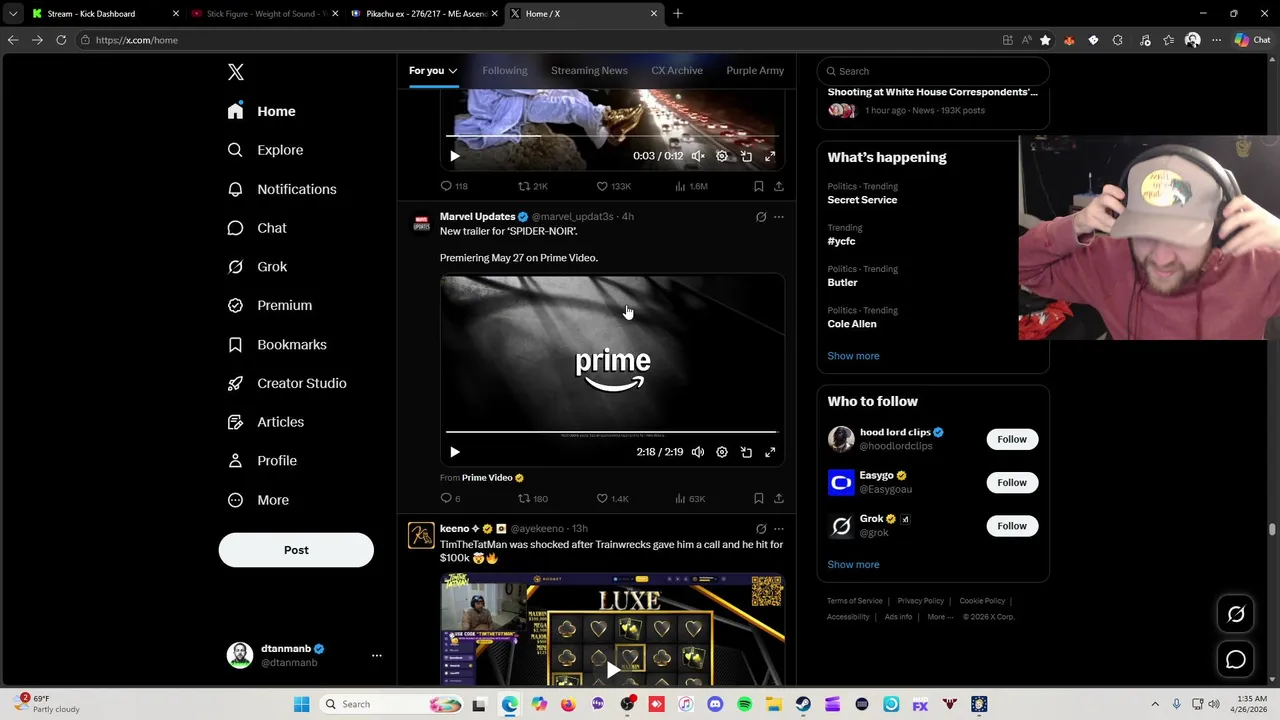Image resolution: width=1280 pixels, height=720 pixels.
Task: Open the Marvel Updates profile avatar
Action: tap(421, 223)
